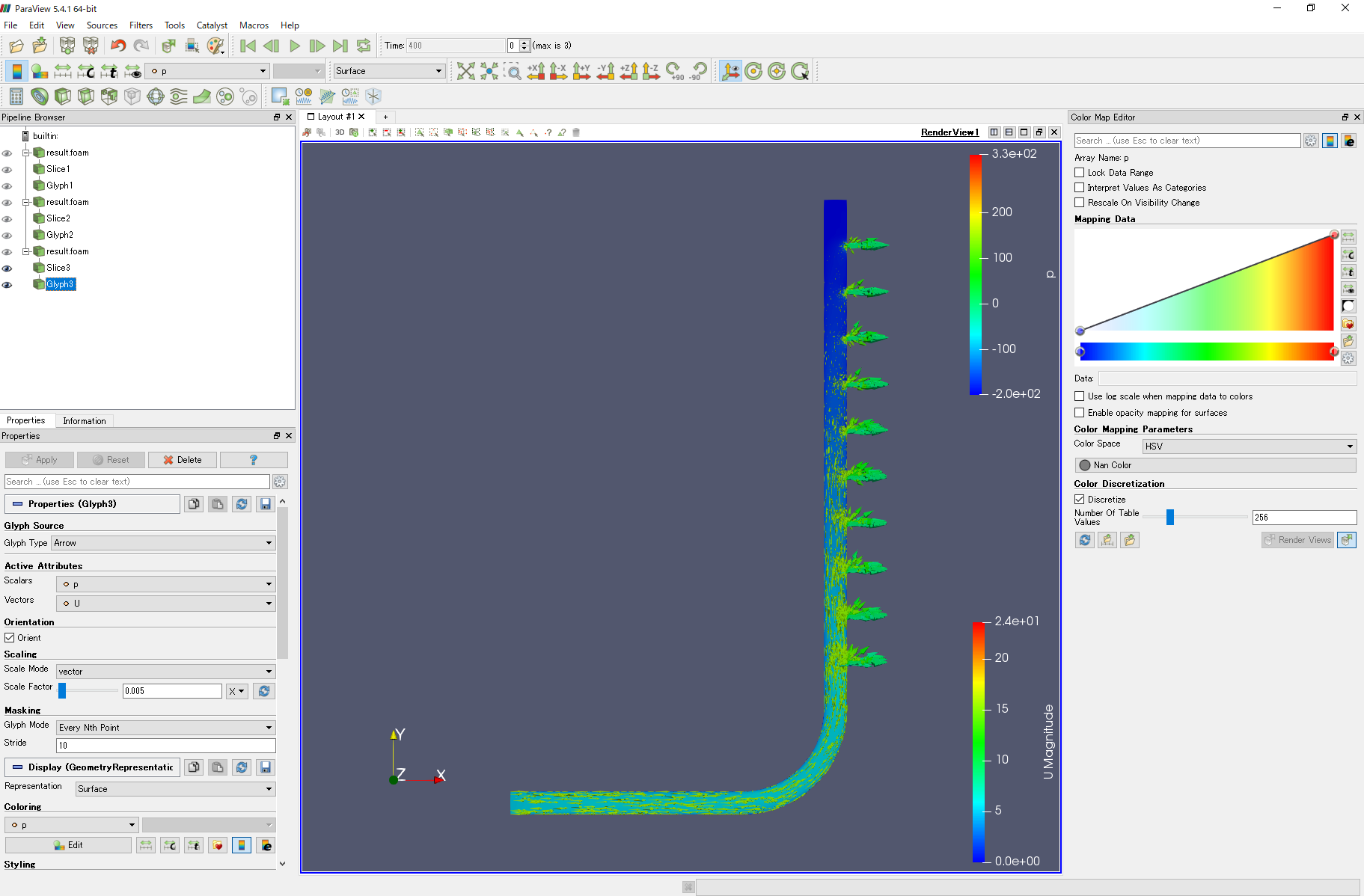The height and width of the screenshot is (896, 1364).
Task: Rotate the view 90 degrees clockwise
Action: coord(675,71)
